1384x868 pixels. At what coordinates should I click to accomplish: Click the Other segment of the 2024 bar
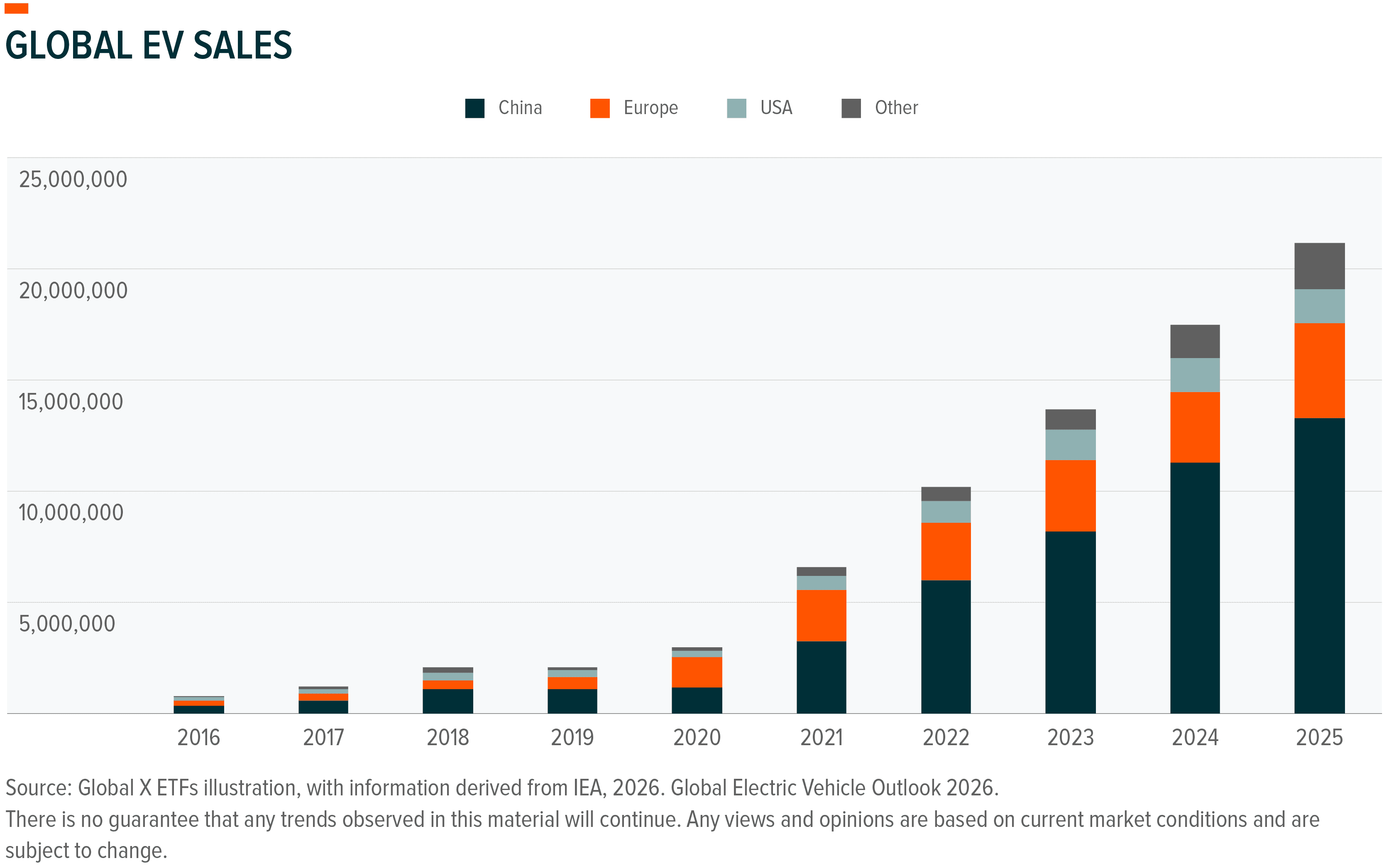(x=1195, y=341)
